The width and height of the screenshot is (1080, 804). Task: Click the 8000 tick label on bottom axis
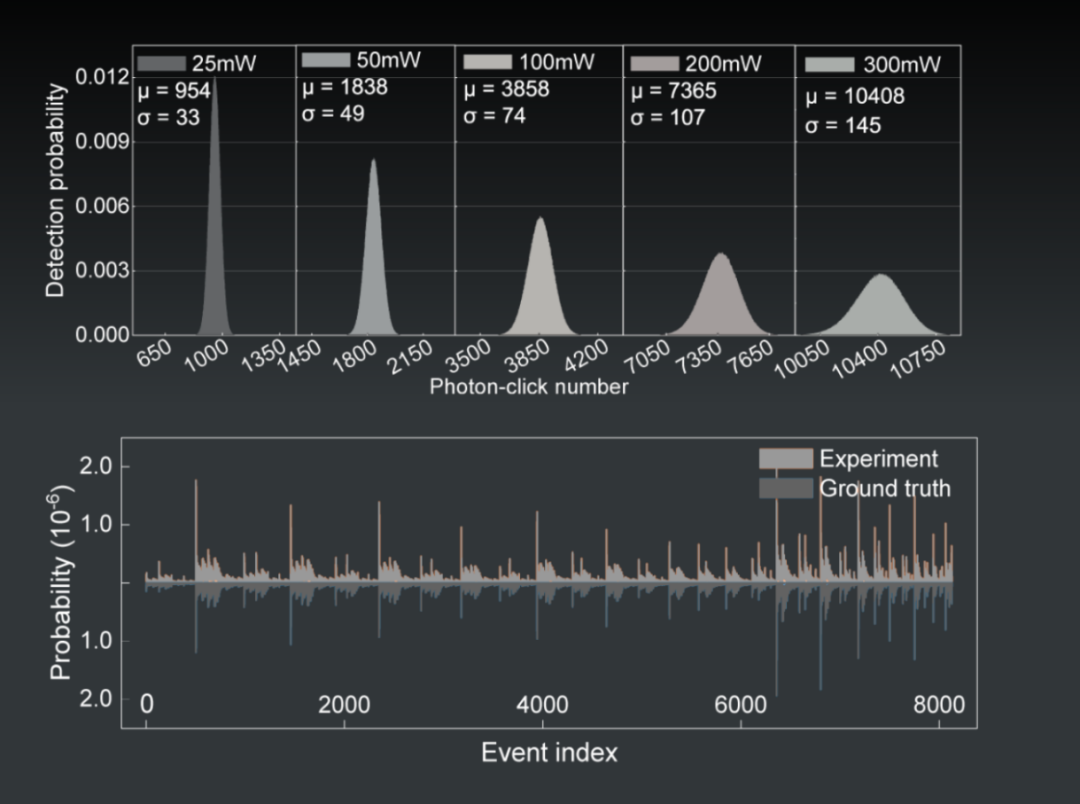coord(939,705)
